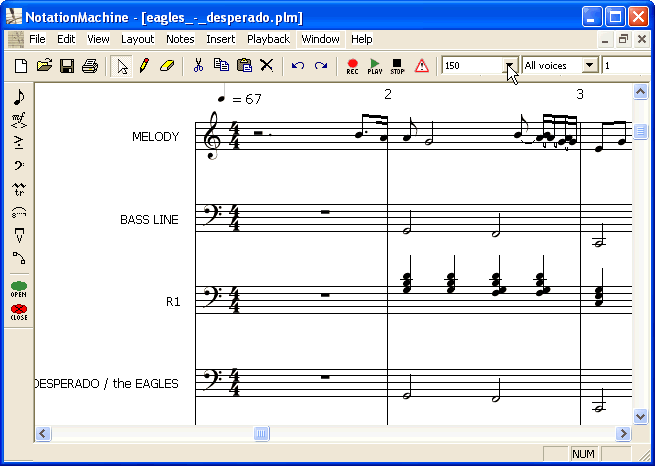Image resolution: width=655 pixels, height=466 pixels.
Task: Open the Playback menu
Action: tap(268, 39)
